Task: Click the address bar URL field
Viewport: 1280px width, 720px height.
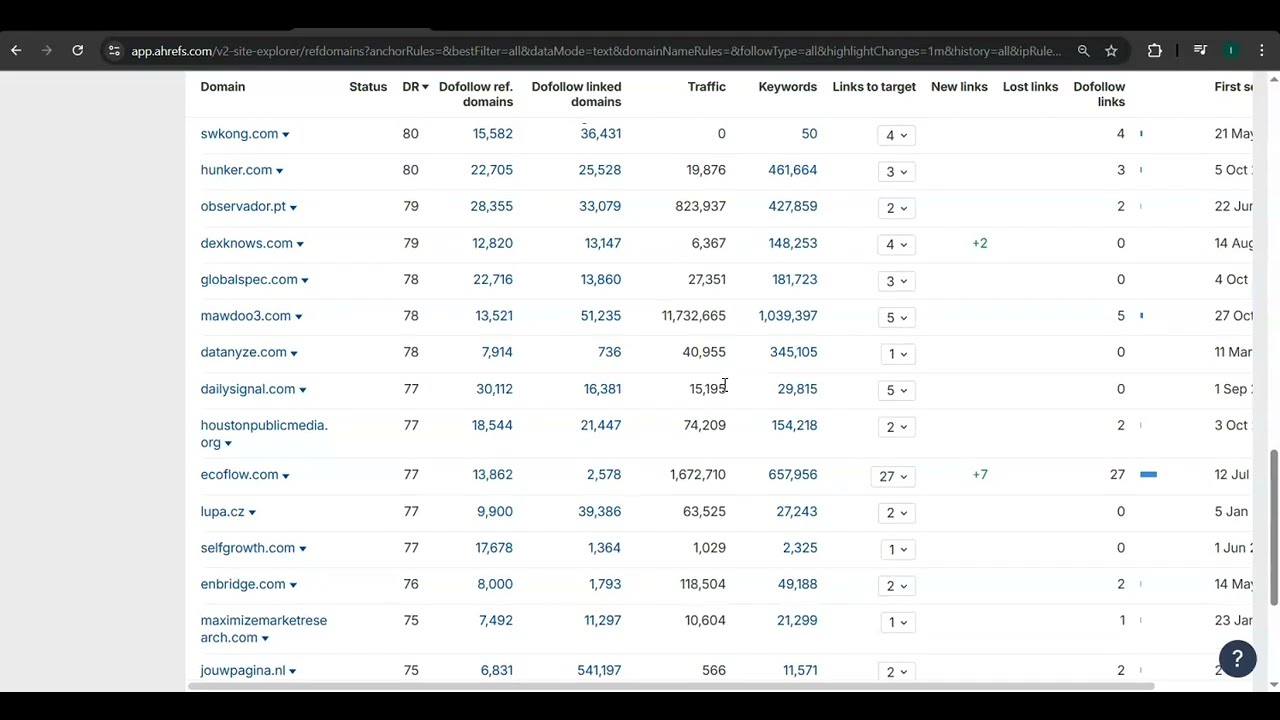Action: pos(596,51)
